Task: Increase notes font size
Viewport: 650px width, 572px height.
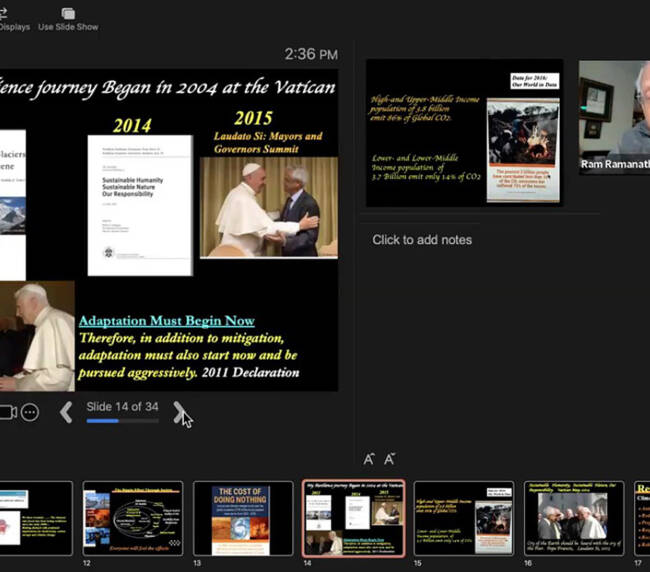Action: pyautogui.click(x=369, y=459)
